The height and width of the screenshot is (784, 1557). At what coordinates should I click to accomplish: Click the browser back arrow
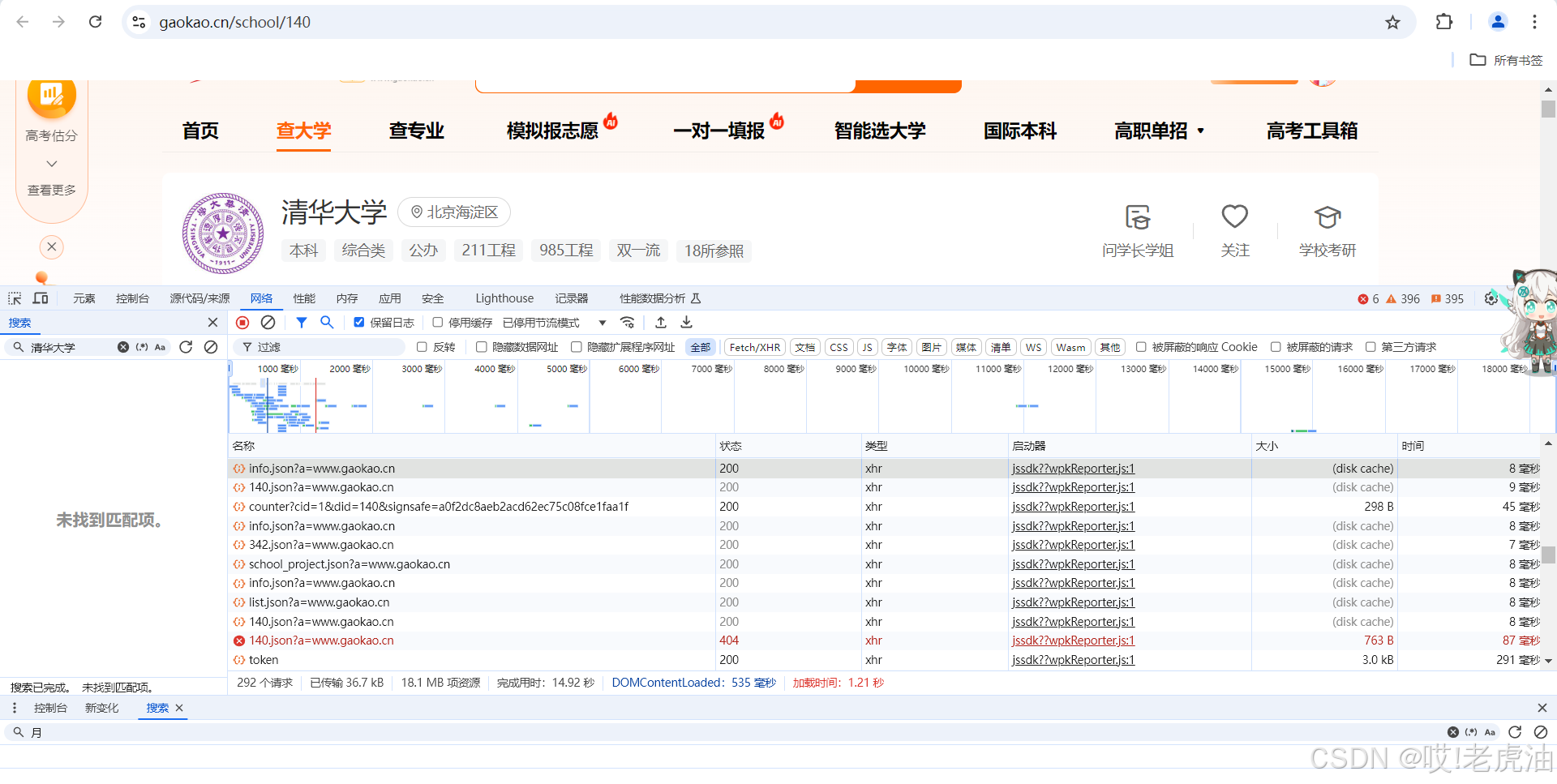pyautogui.click(x=23, y=22)
